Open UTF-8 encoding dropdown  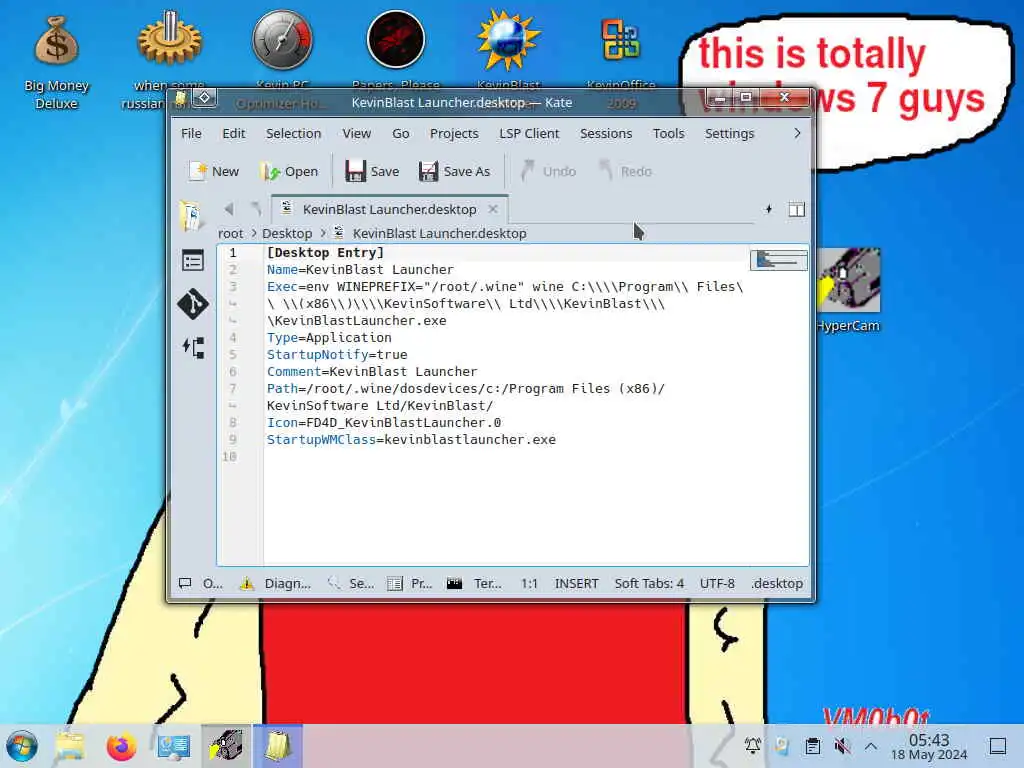point(717,583)
